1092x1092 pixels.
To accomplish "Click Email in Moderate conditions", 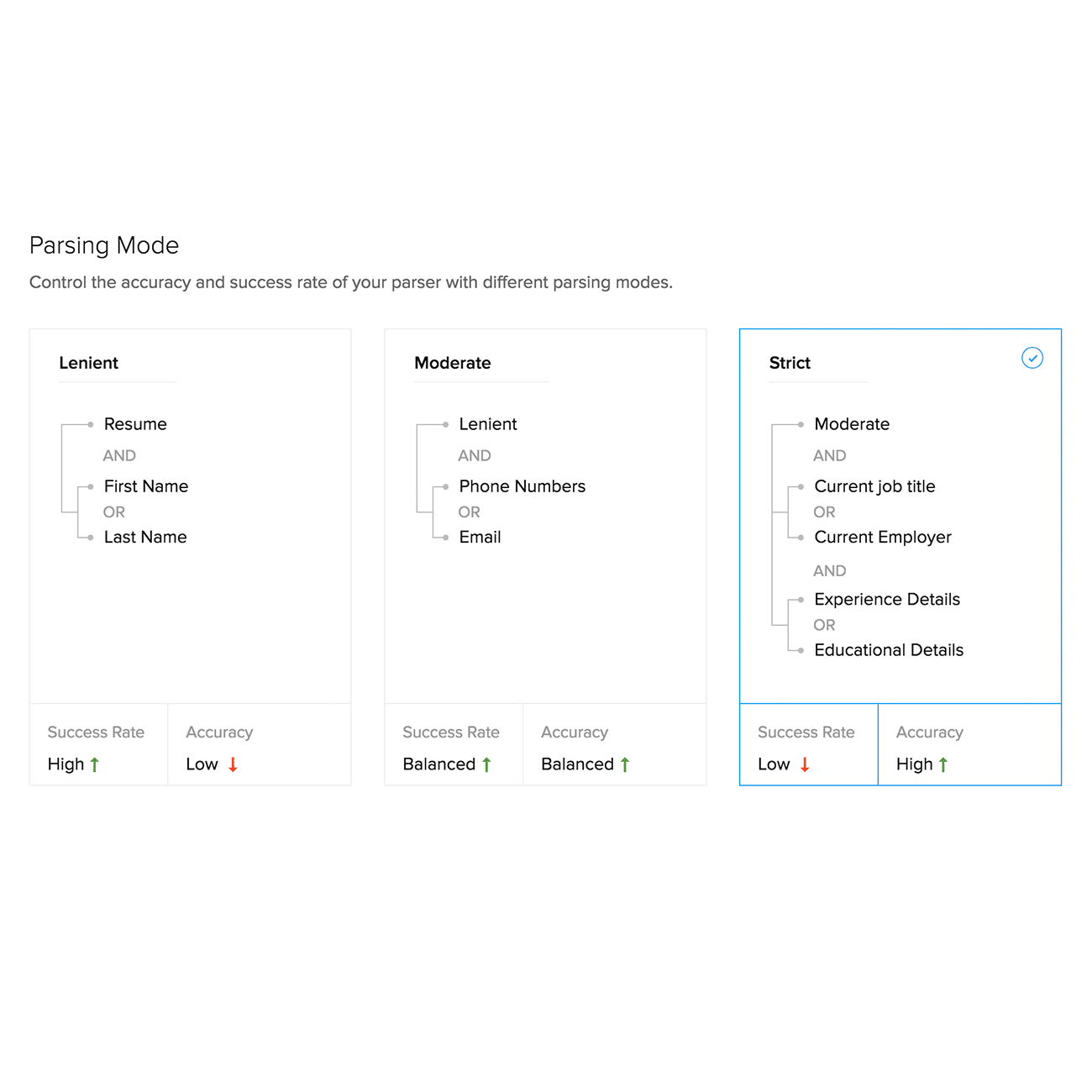I will 480,538.
